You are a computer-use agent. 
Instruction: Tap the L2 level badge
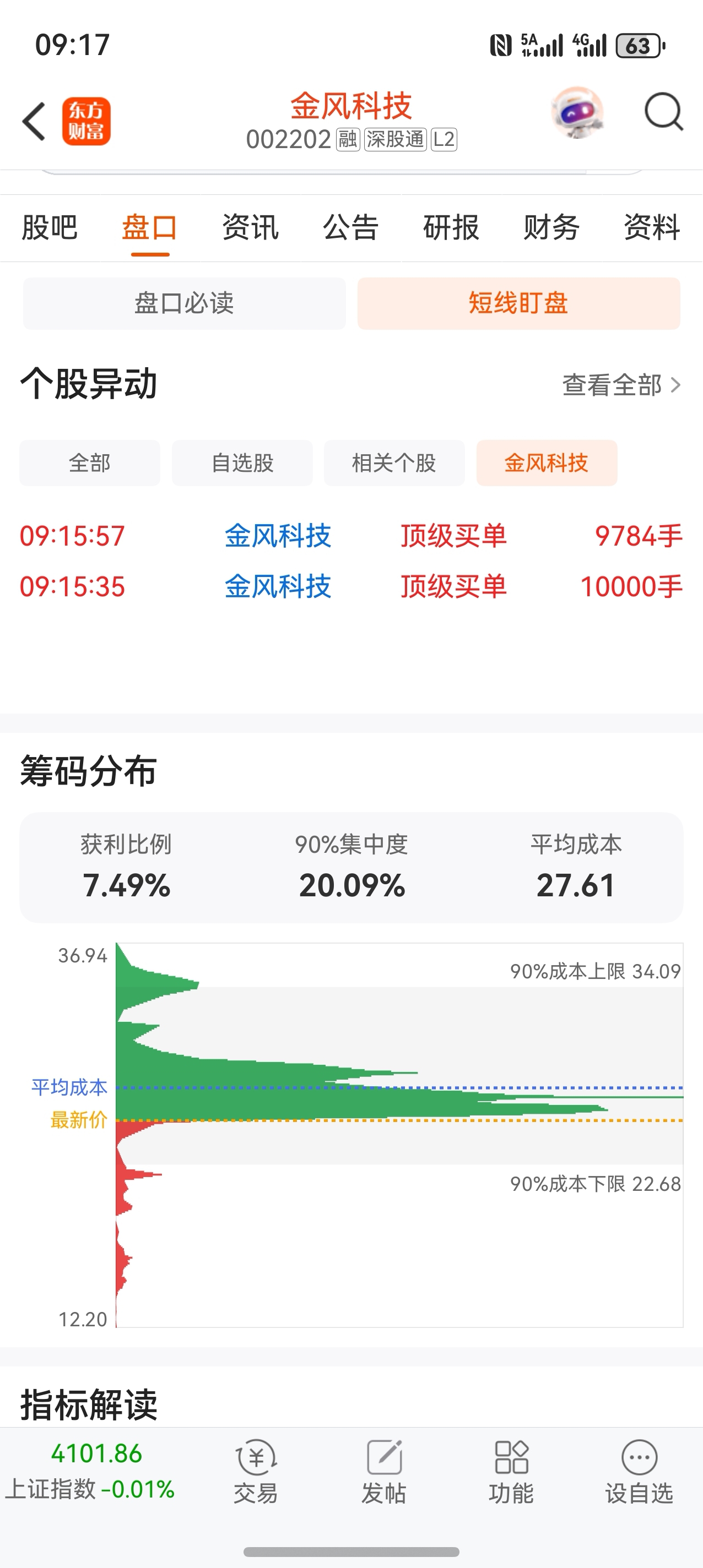click(x=444, y=139)
